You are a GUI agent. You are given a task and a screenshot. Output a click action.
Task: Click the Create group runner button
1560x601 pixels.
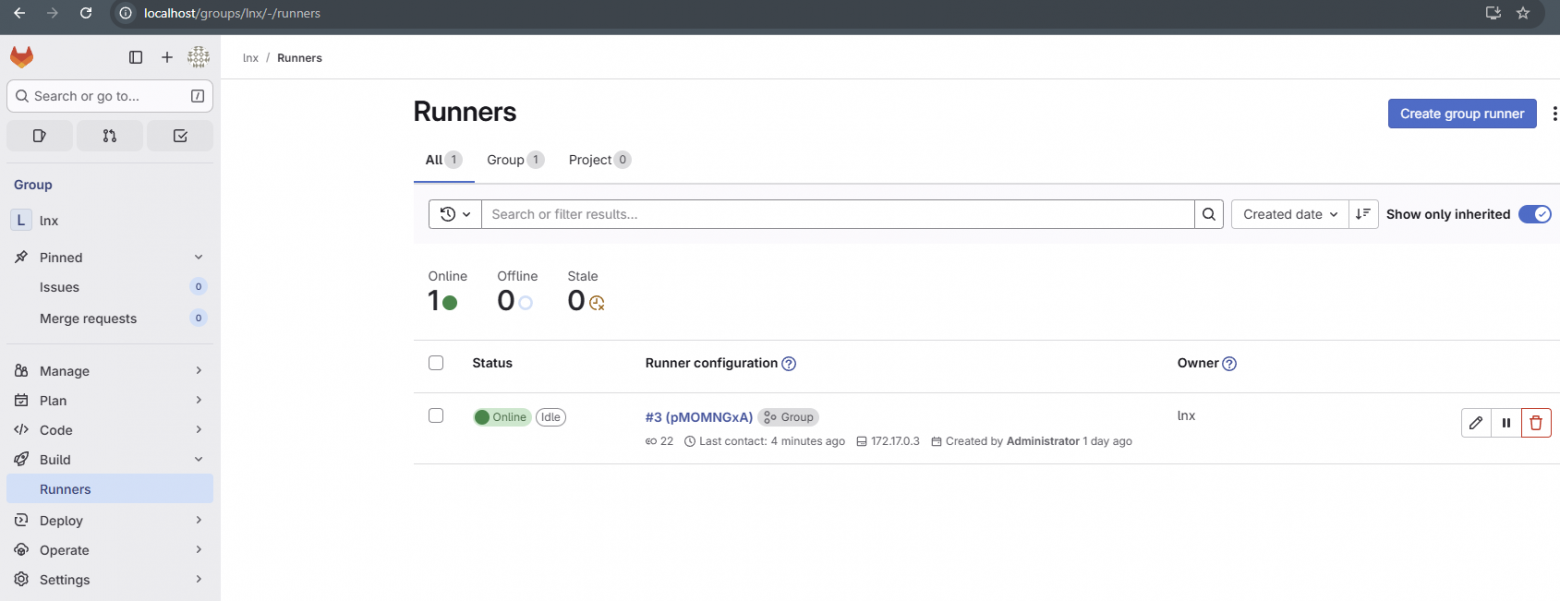(1461, 113)
